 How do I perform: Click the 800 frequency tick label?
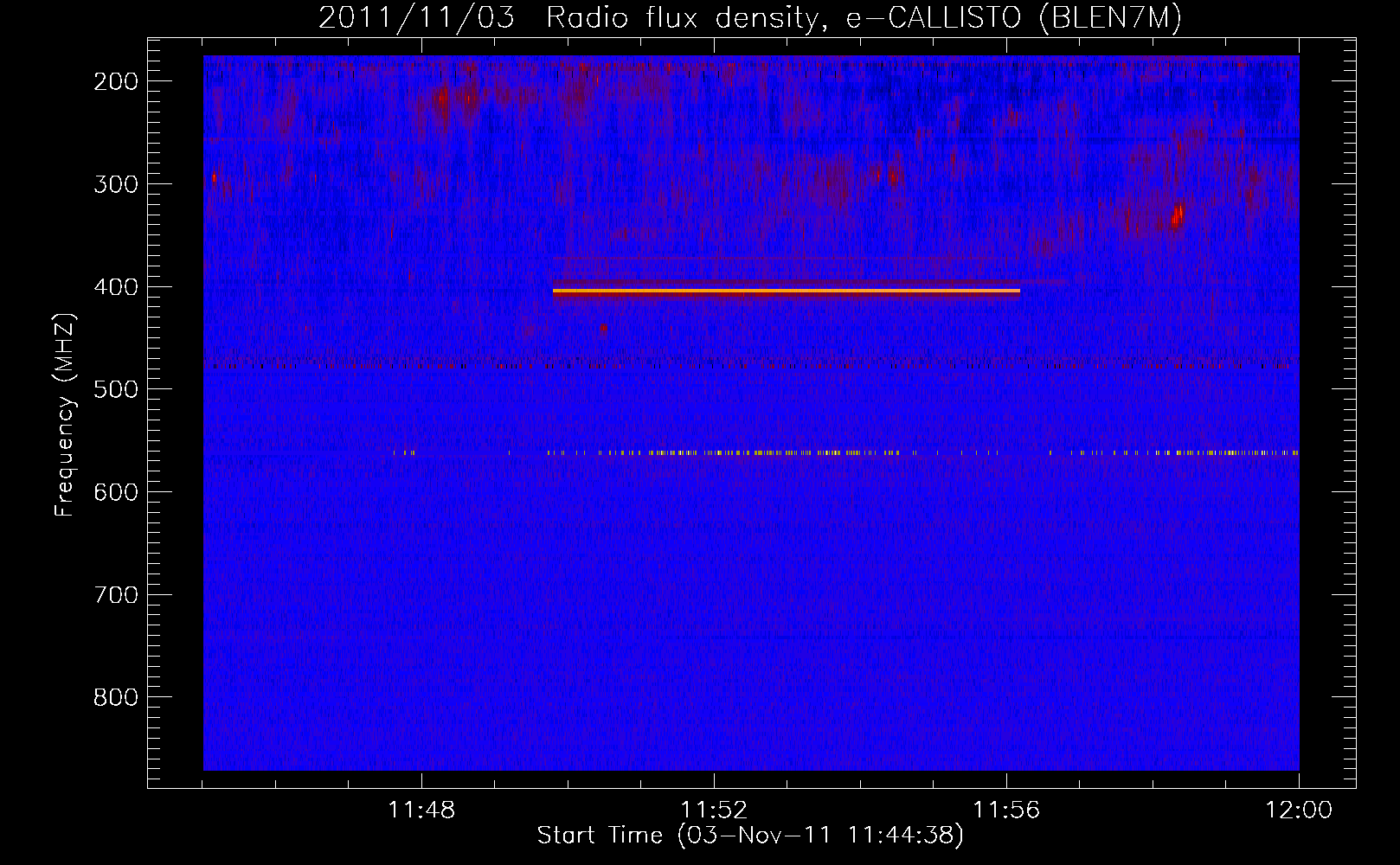click(x=116, y=697)
